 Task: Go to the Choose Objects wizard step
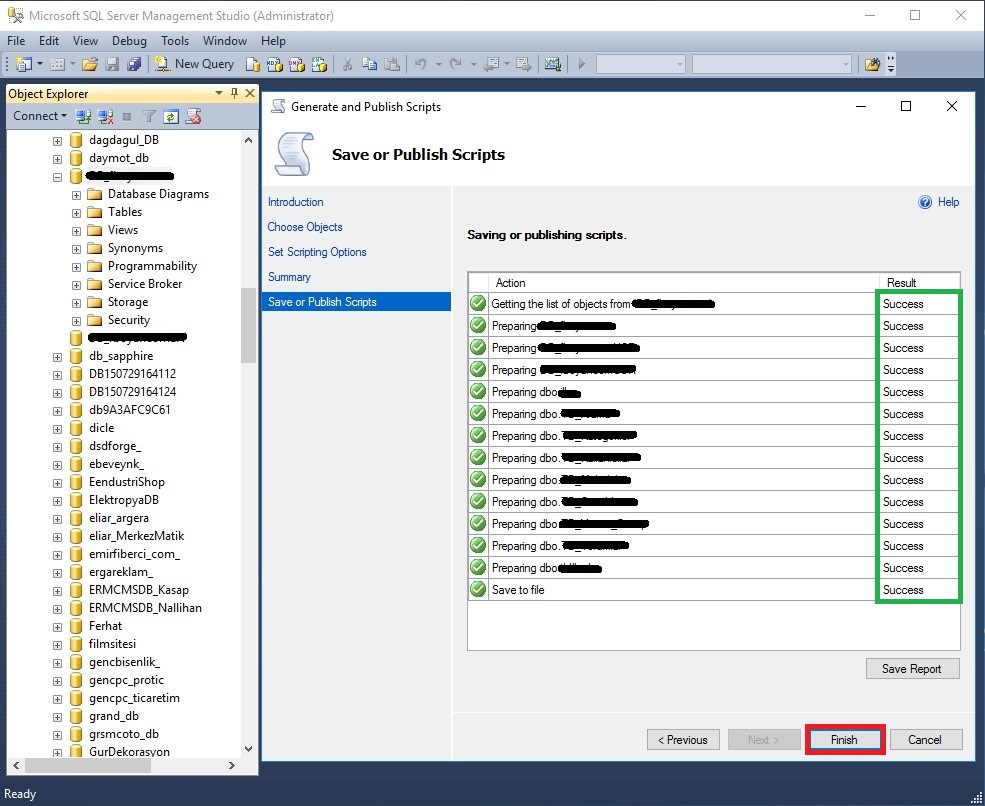pyautogui.click(x=305, y=227)
